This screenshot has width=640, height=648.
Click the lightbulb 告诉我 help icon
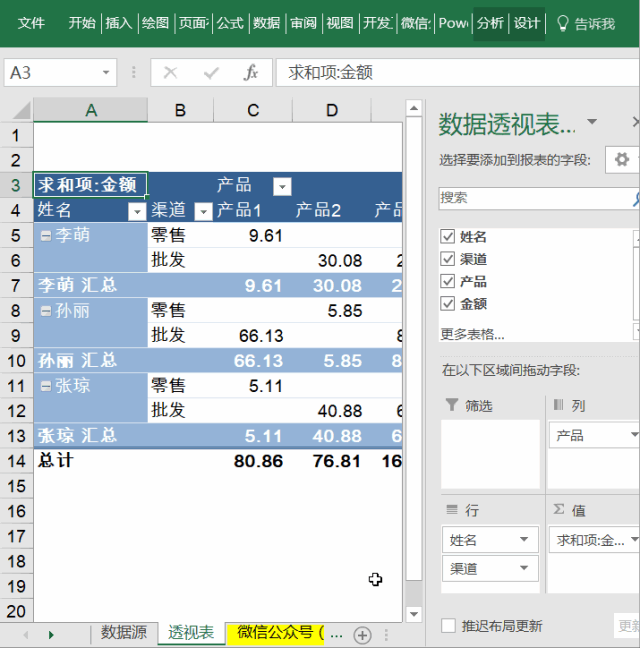(x=563, y=23)
